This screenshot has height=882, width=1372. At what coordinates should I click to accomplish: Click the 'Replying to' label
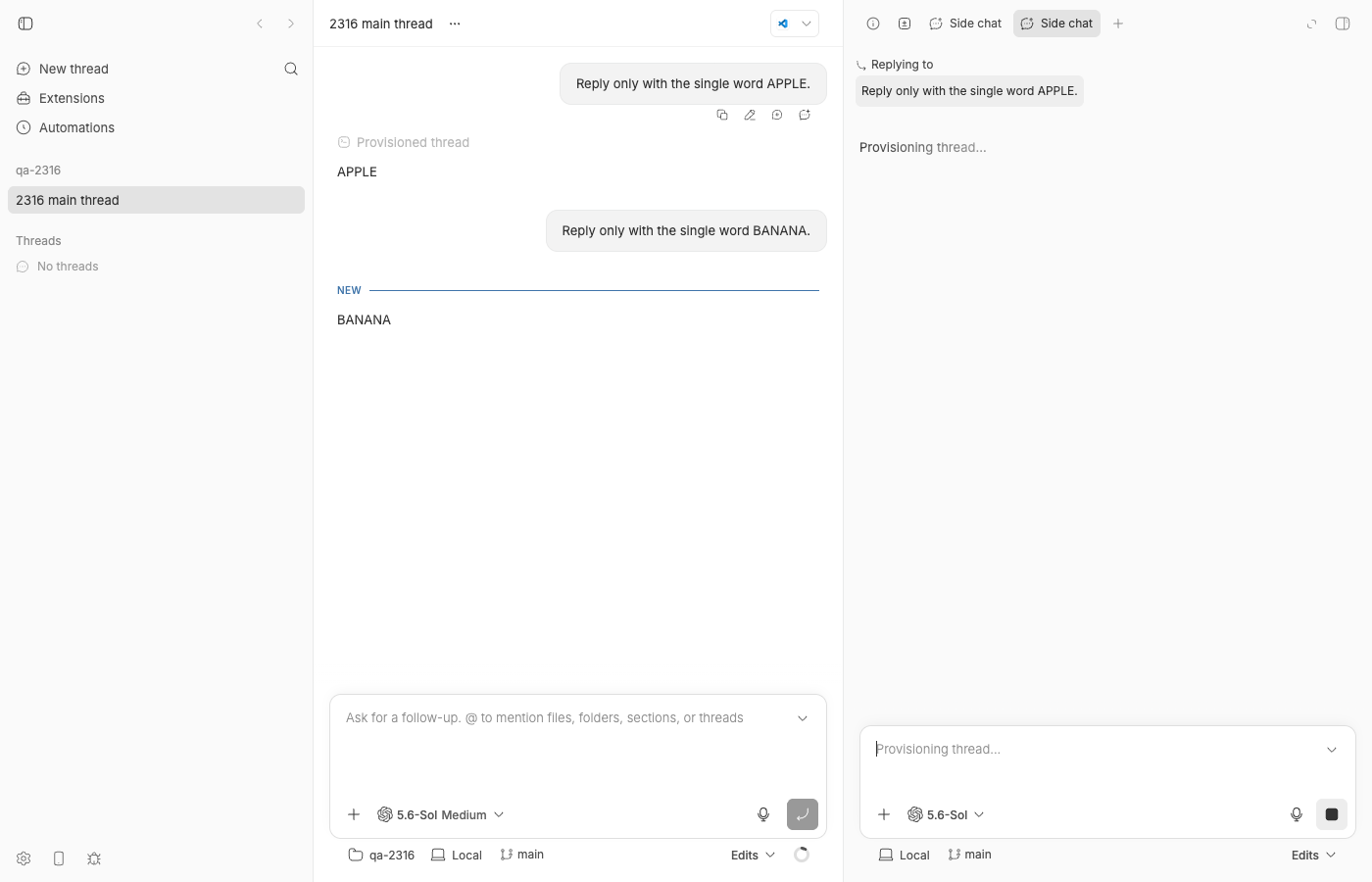tap(902, 65)
